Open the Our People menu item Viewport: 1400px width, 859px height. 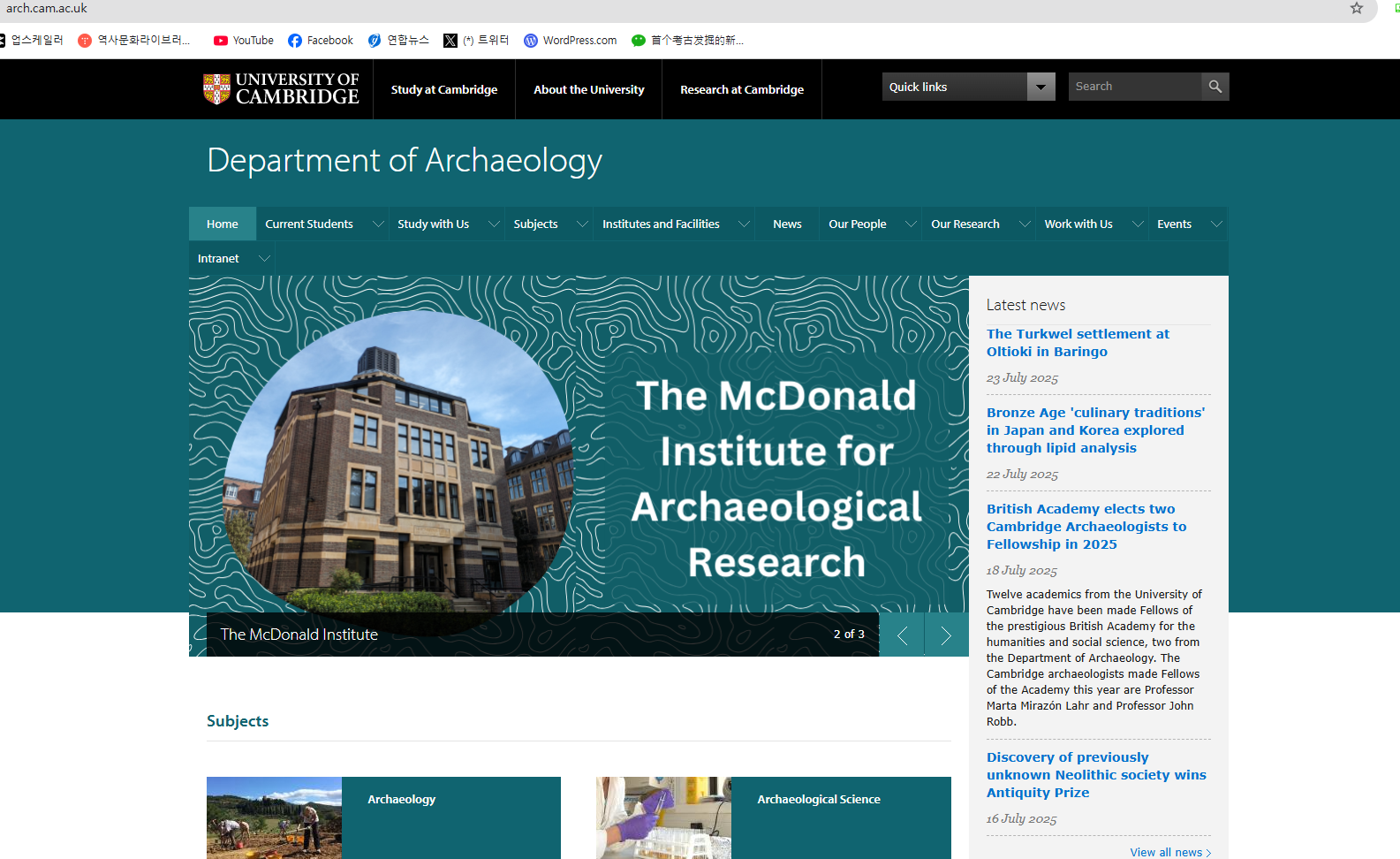(x=858, y=224)
